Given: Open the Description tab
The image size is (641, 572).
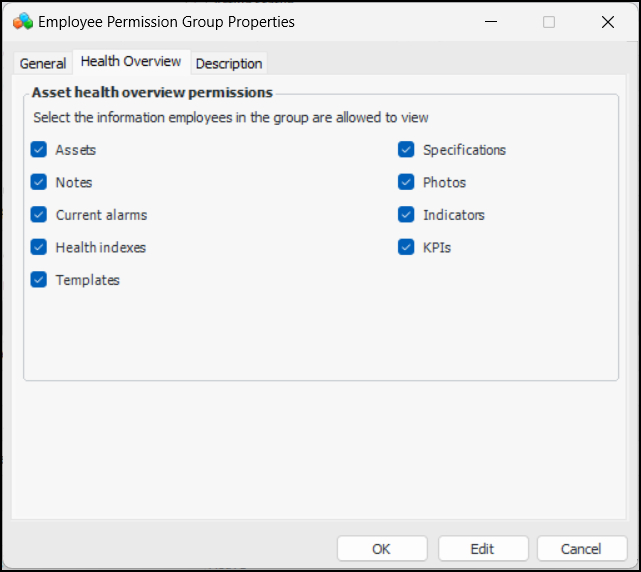Looking at the screenshot, I should (x=229, y=63).
